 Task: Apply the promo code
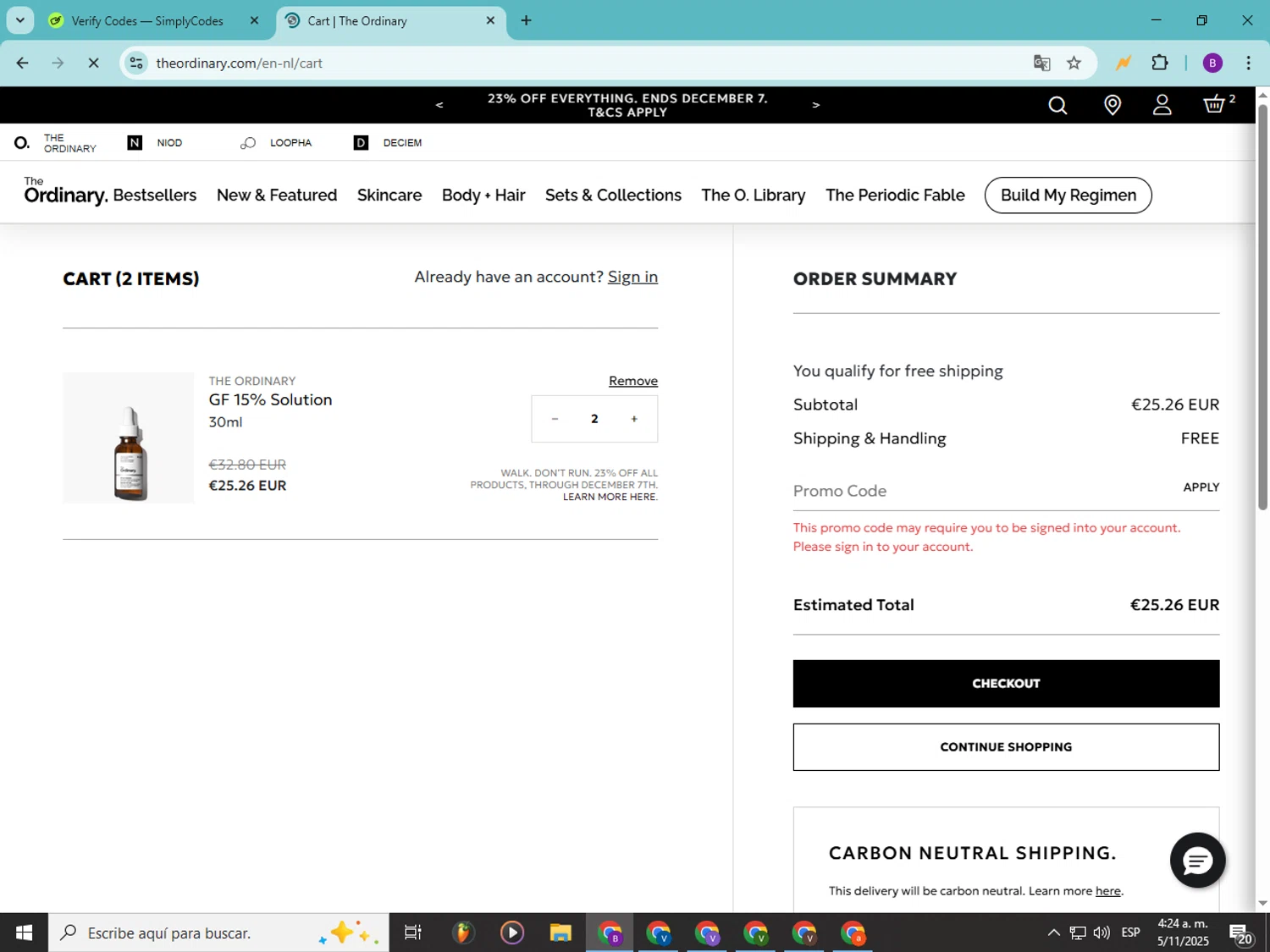[1201, 487]
